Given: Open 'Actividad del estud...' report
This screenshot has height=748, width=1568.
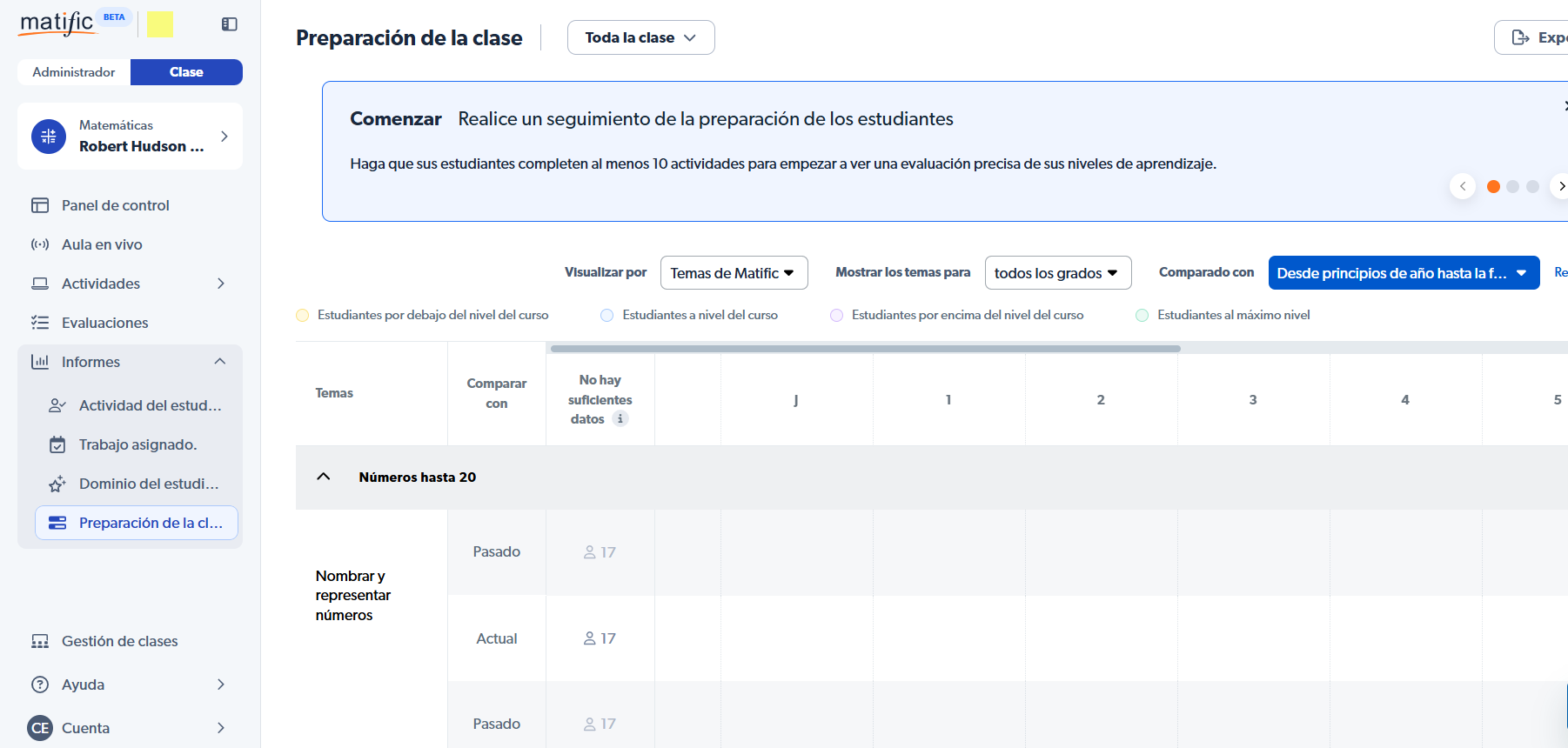Looking at the screenshot, I should pyautogui.click(x=150, y=405).
